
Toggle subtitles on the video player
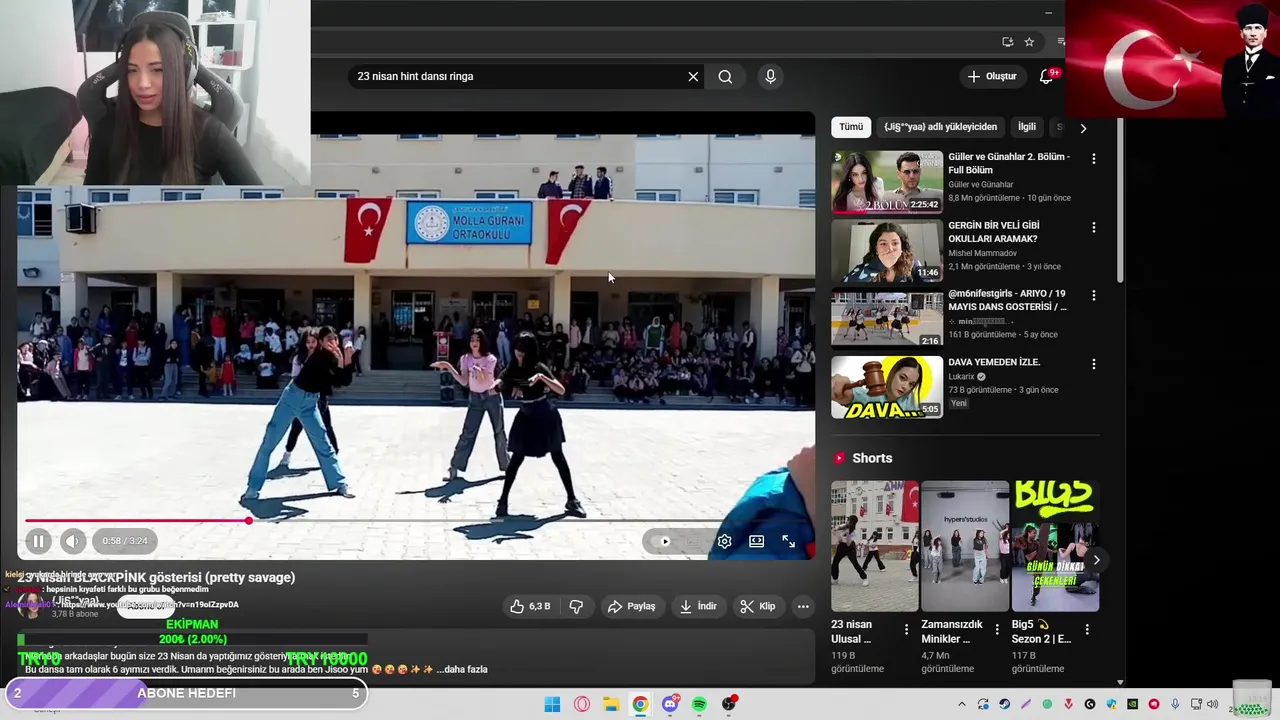click(x=693, y=541)
